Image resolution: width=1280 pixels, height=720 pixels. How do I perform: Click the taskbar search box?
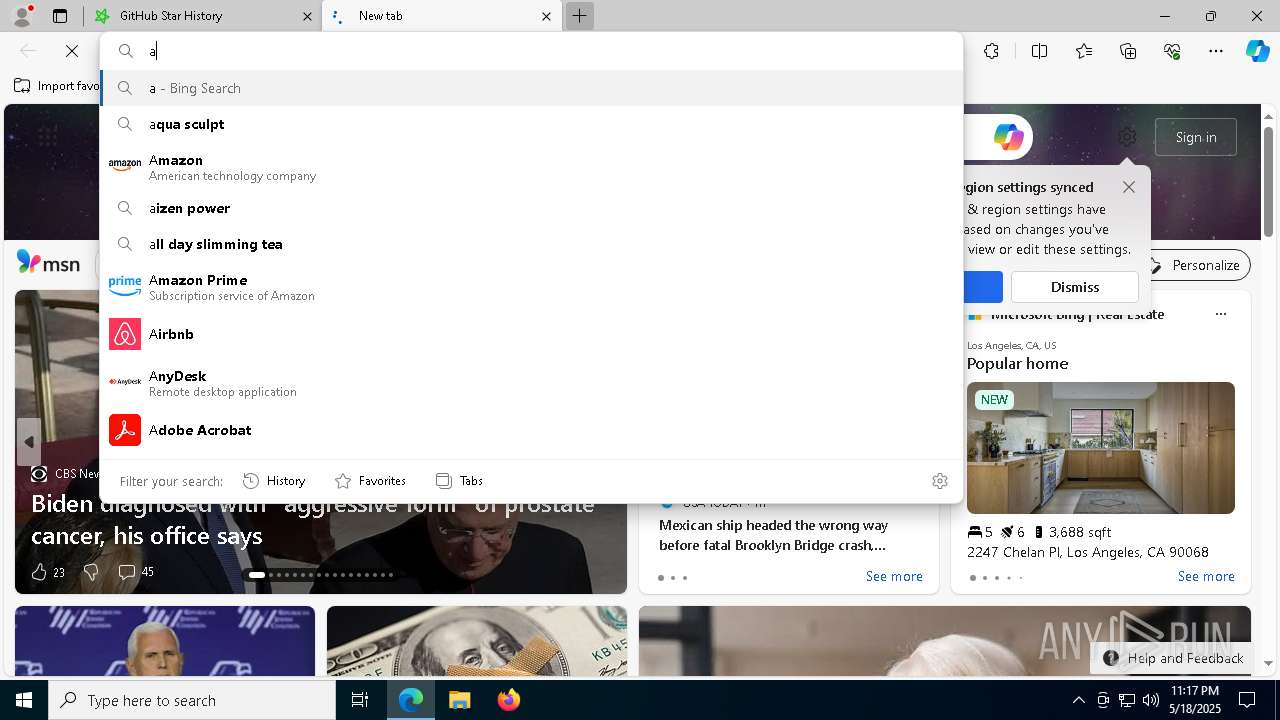tap(192, 700)
